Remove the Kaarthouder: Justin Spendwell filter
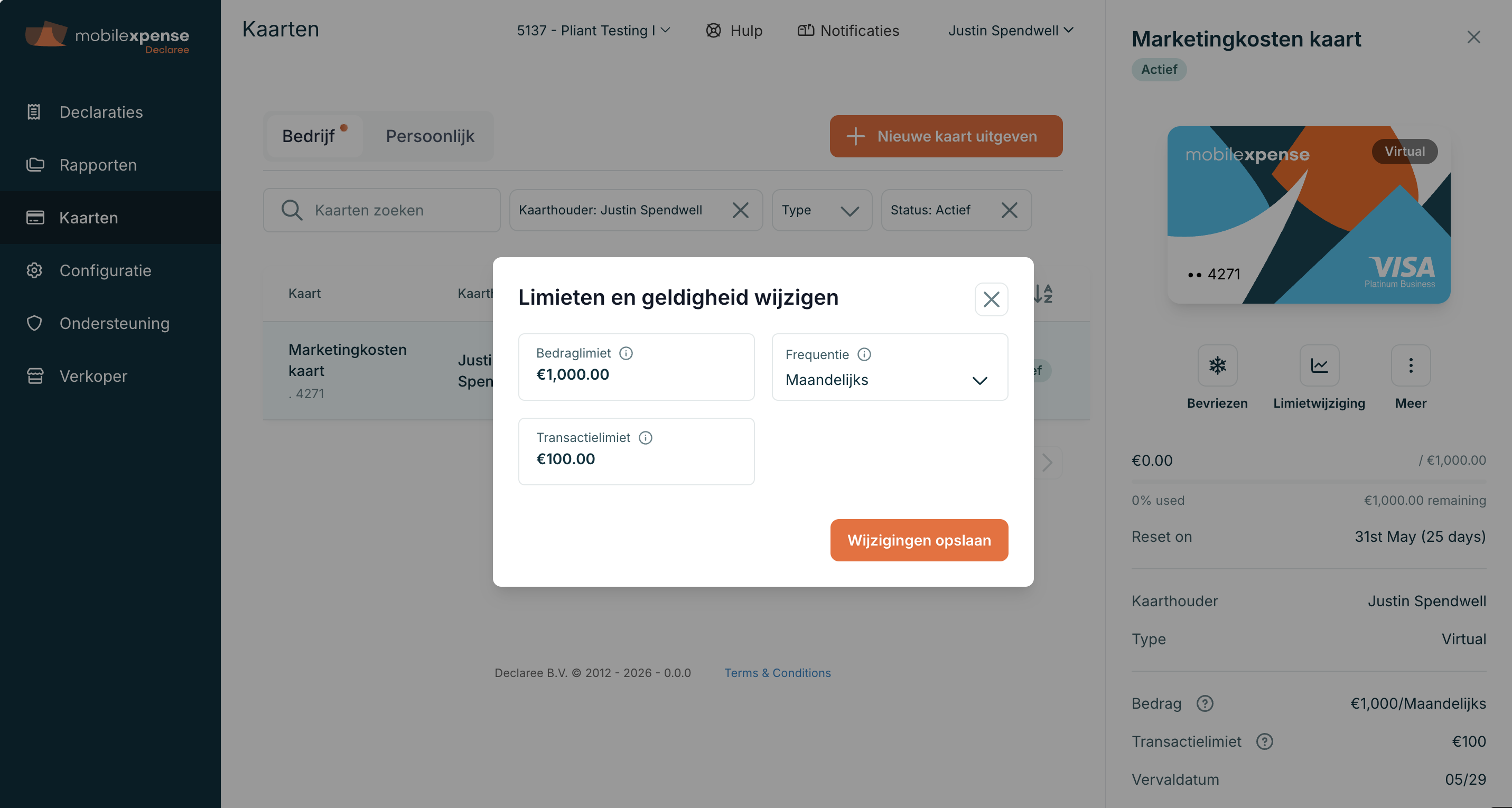 point(741,210)
